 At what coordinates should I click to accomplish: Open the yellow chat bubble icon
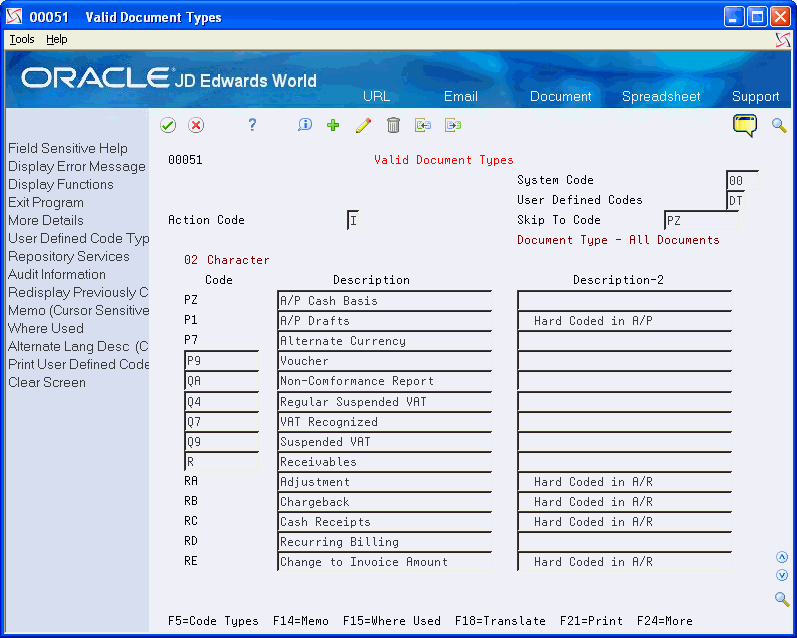(x=745, y=125)
